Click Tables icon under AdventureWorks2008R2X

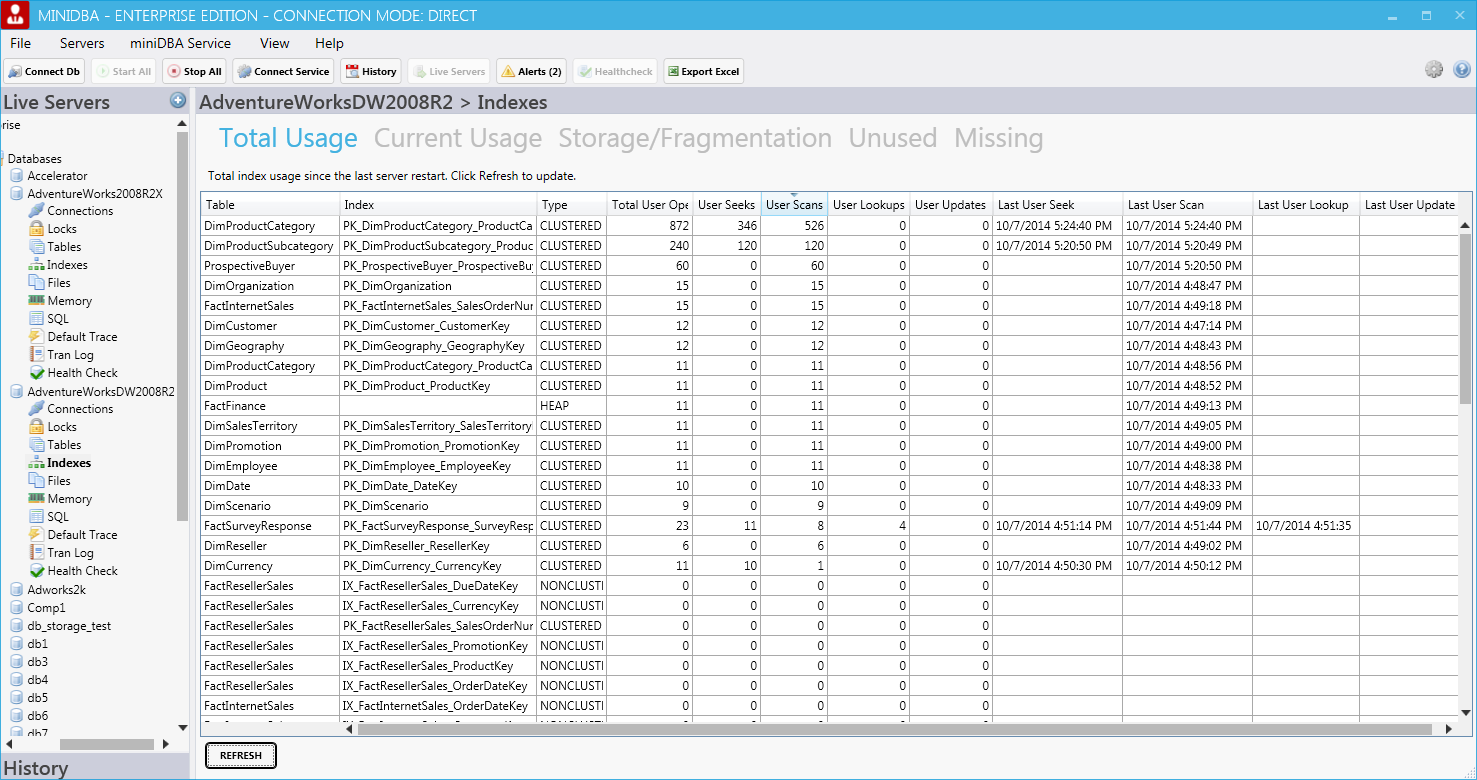pyautogui.click(x=36, y=247)
